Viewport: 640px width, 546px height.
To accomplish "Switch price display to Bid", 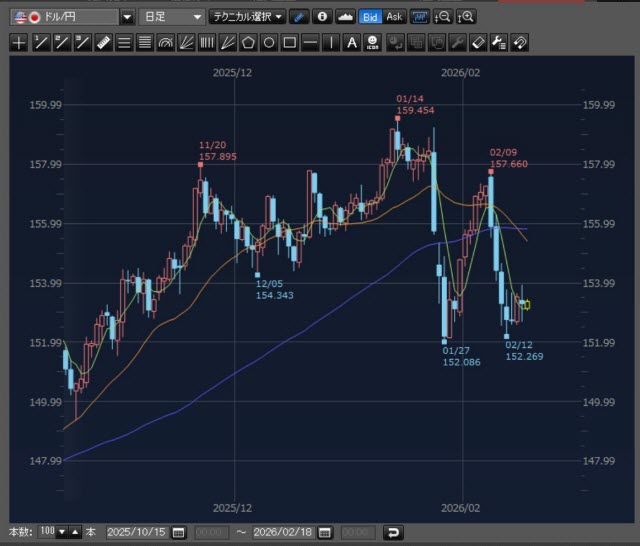I will pos(370,17).
